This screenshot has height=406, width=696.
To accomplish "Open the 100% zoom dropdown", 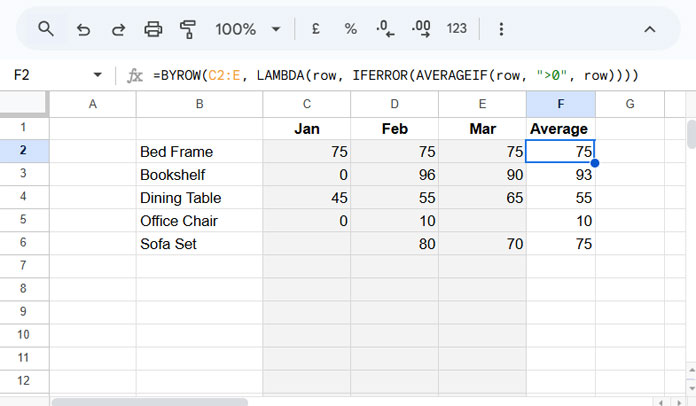I will pos(248,29).
